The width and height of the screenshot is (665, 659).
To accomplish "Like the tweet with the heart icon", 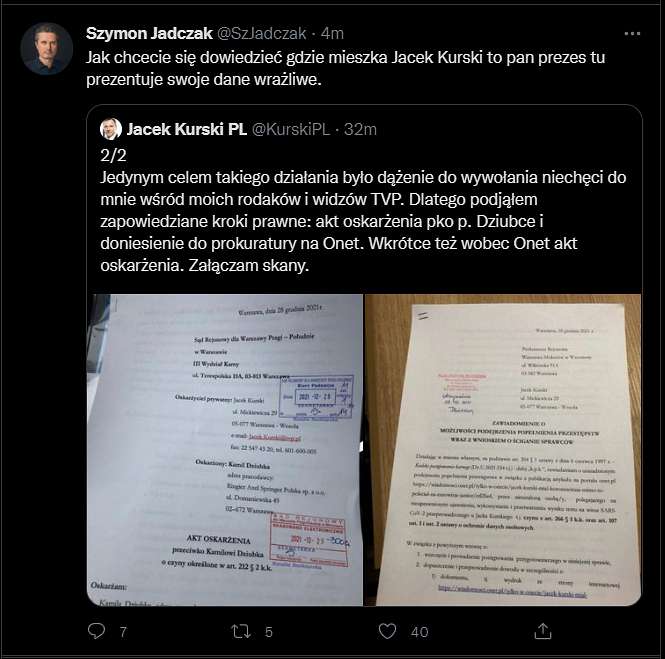I will pyautogui.click(x=387, y=631).
